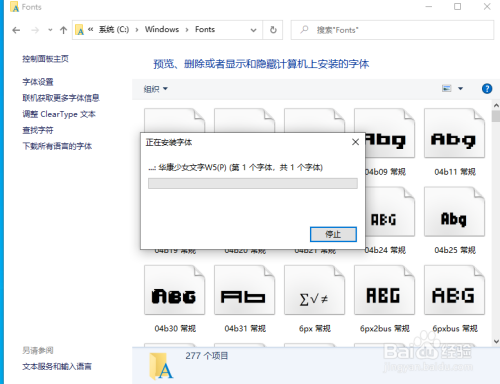Go forward with the forward arrow
Image resolution: width=500 pixels, height=384 pixels.
click(35, 30)
